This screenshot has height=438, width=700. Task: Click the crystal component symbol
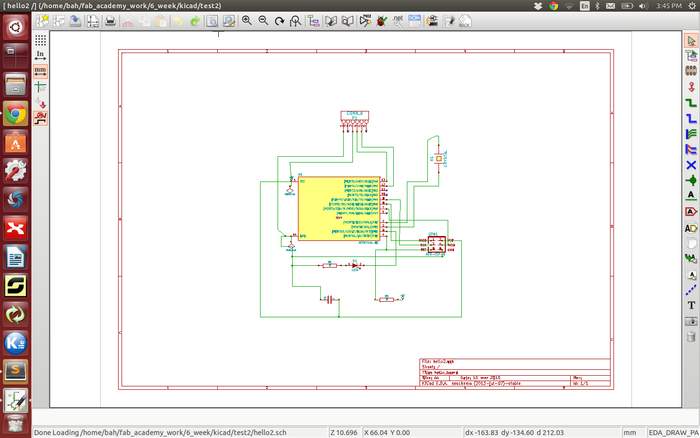tap(439, 159)
